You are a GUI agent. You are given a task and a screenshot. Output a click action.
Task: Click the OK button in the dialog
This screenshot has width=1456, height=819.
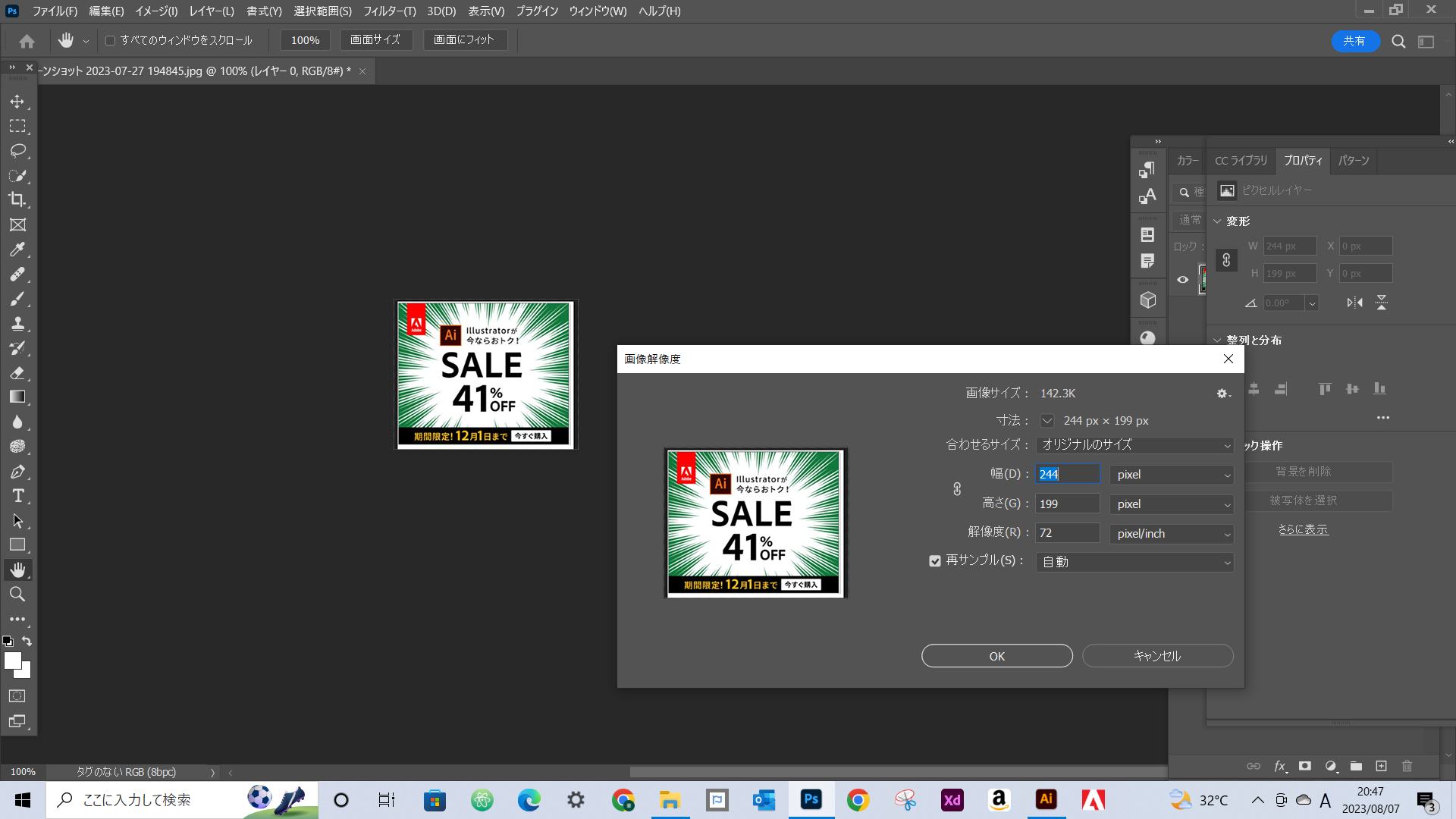996,655
